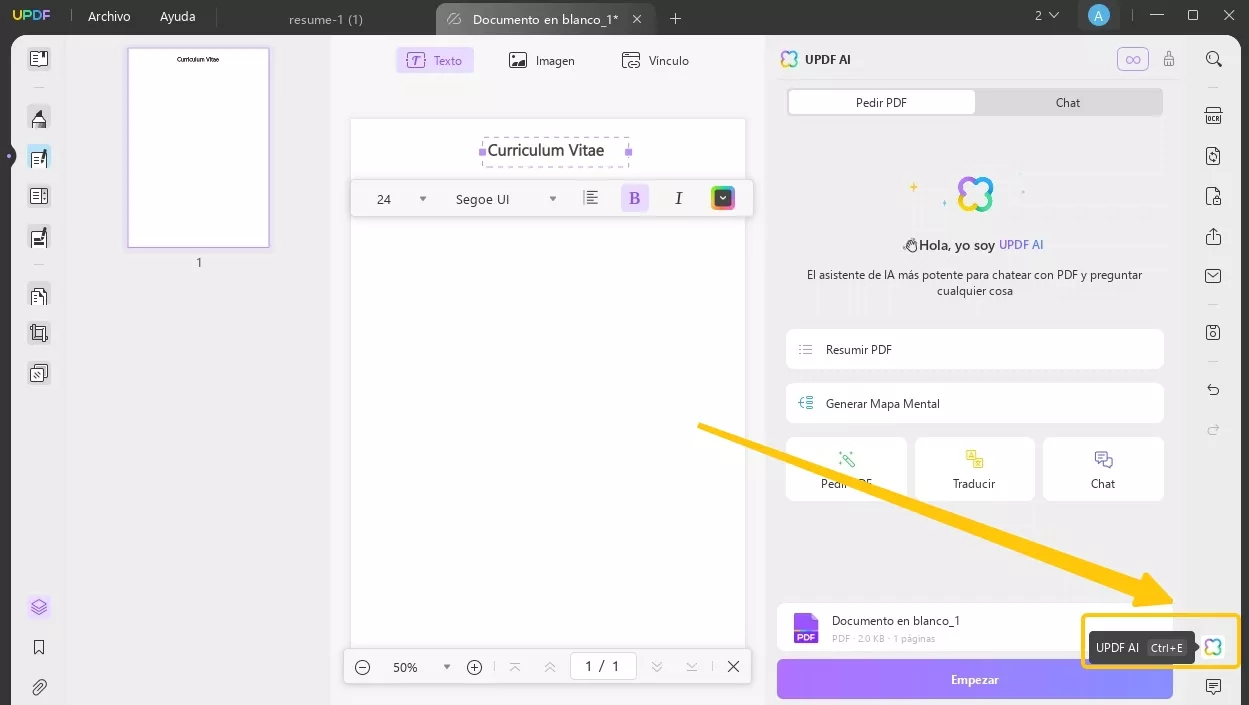Open the text alignment options
Image resolution: width=1249 pixels, height=705 pixels.
tap(591, 199)
